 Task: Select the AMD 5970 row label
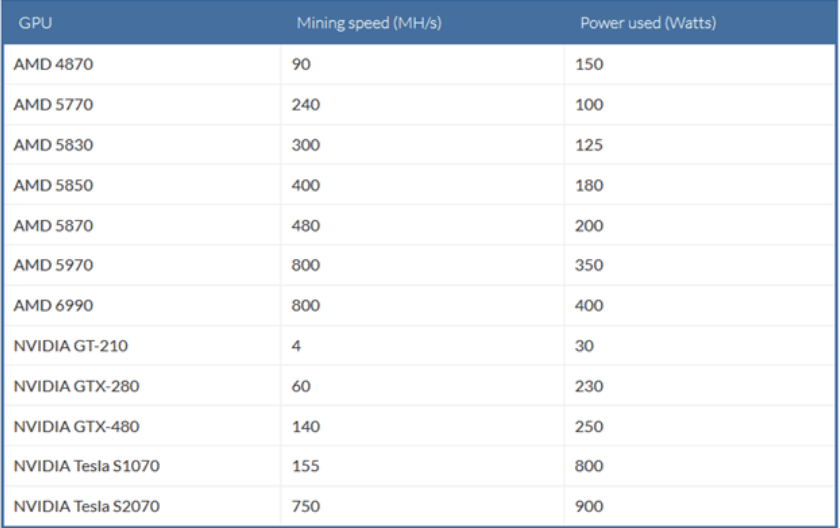(46, 265)
